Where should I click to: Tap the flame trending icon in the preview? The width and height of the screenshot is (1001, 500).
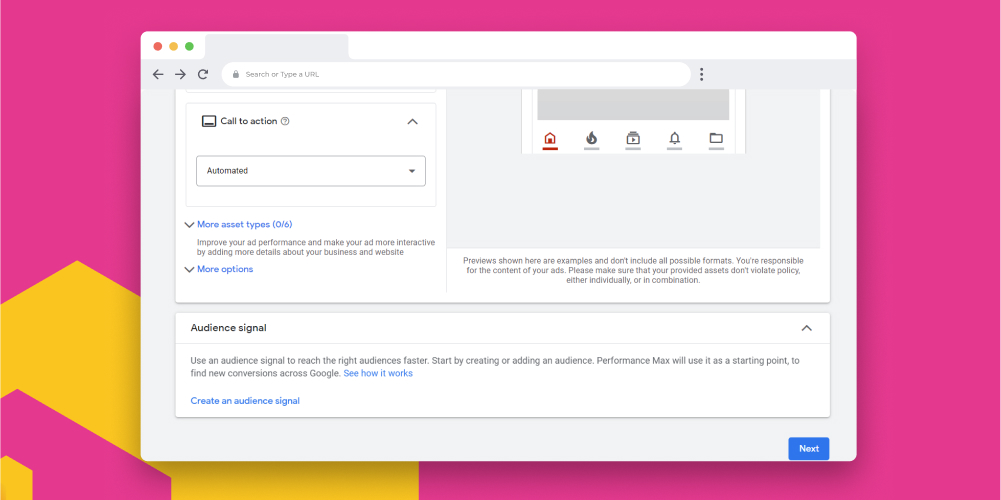591,139
